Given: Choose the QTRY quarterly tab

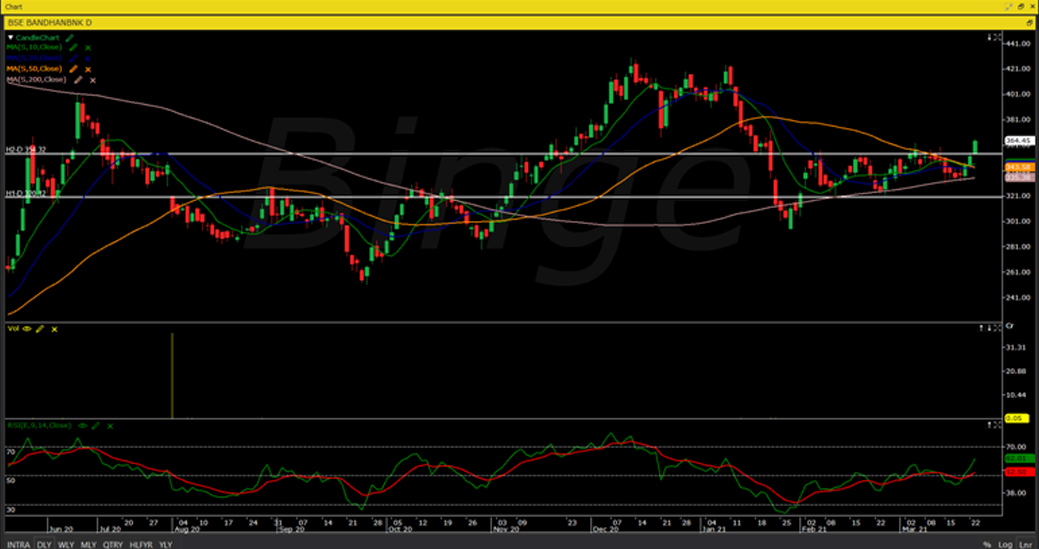Looking at the screenshot, I should (113, 544).
